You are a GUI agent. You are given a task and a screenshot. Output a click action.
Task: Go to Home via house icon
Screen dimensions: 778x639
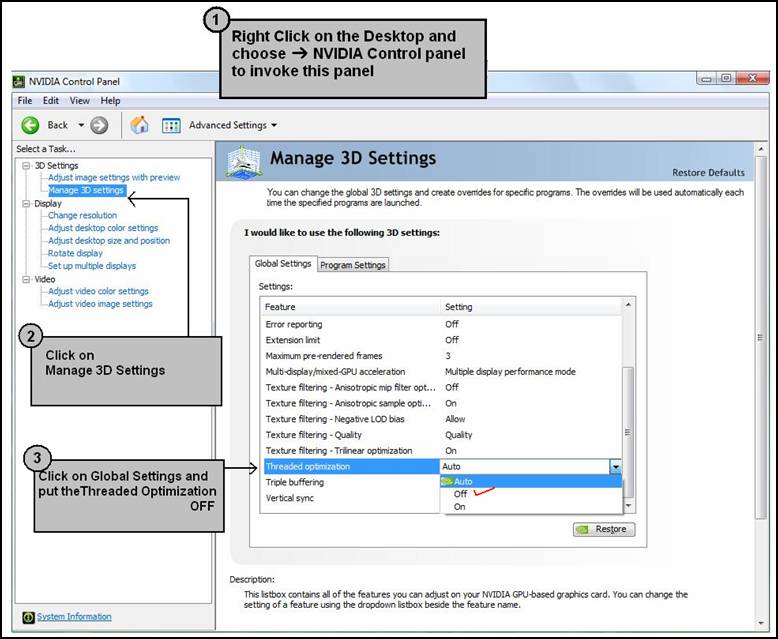pos(140,125)
